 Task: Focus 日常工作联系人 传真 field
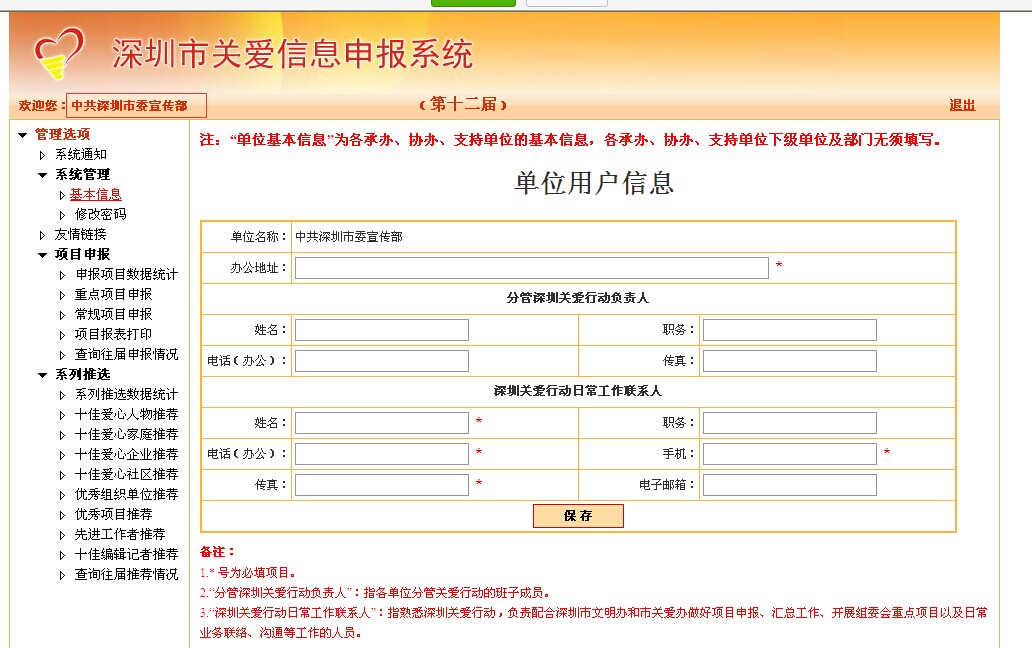pyautogui.click(x=382, y=485)
